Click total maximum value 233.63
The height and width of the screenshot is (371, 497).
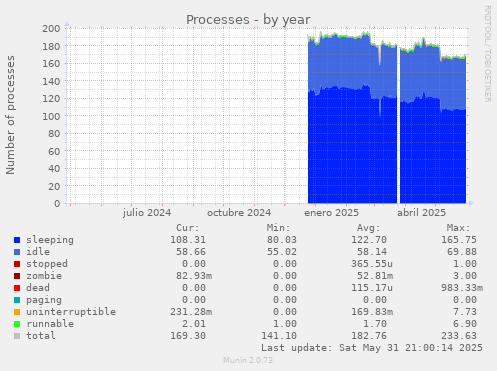coord(459,336)
